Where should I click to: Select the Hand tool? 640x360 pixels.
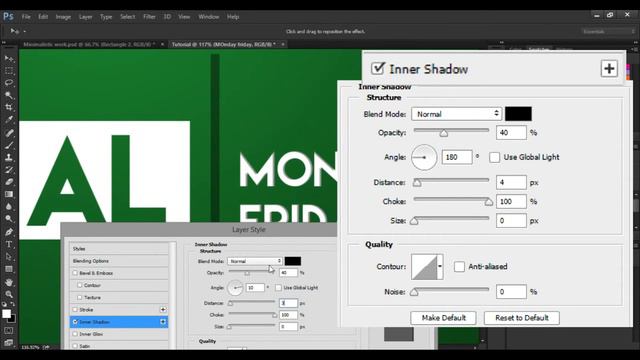[x=9, y=282]
